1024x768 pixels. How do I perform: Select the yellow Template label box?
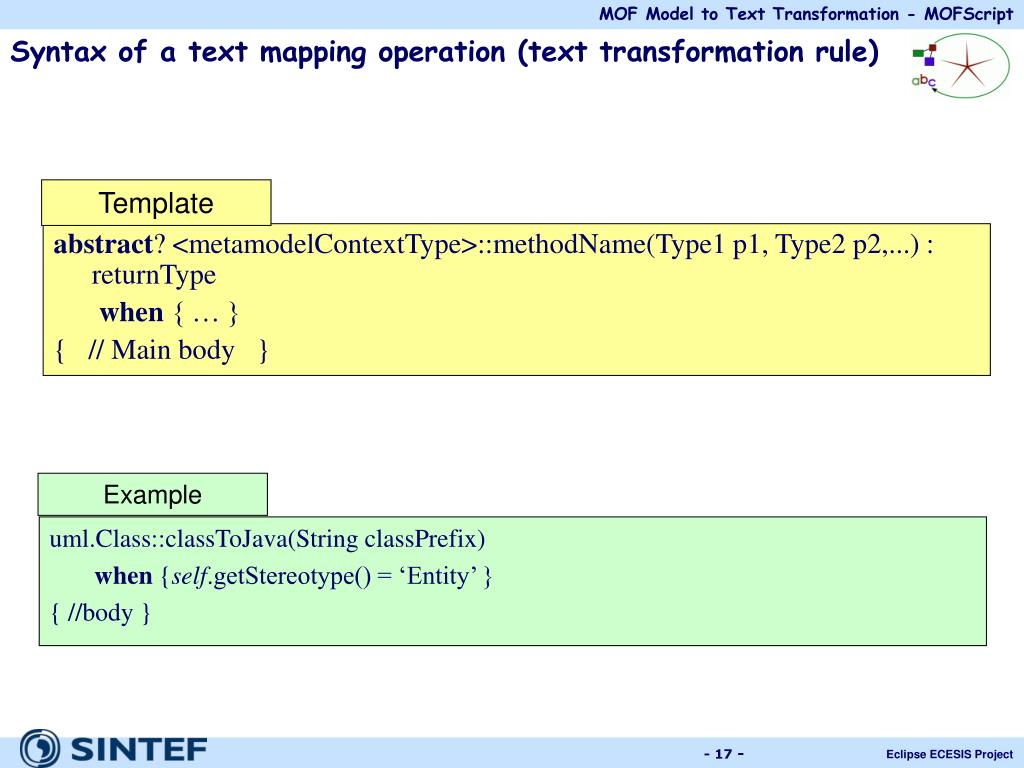pyautogui.click(x=156, y=203)
